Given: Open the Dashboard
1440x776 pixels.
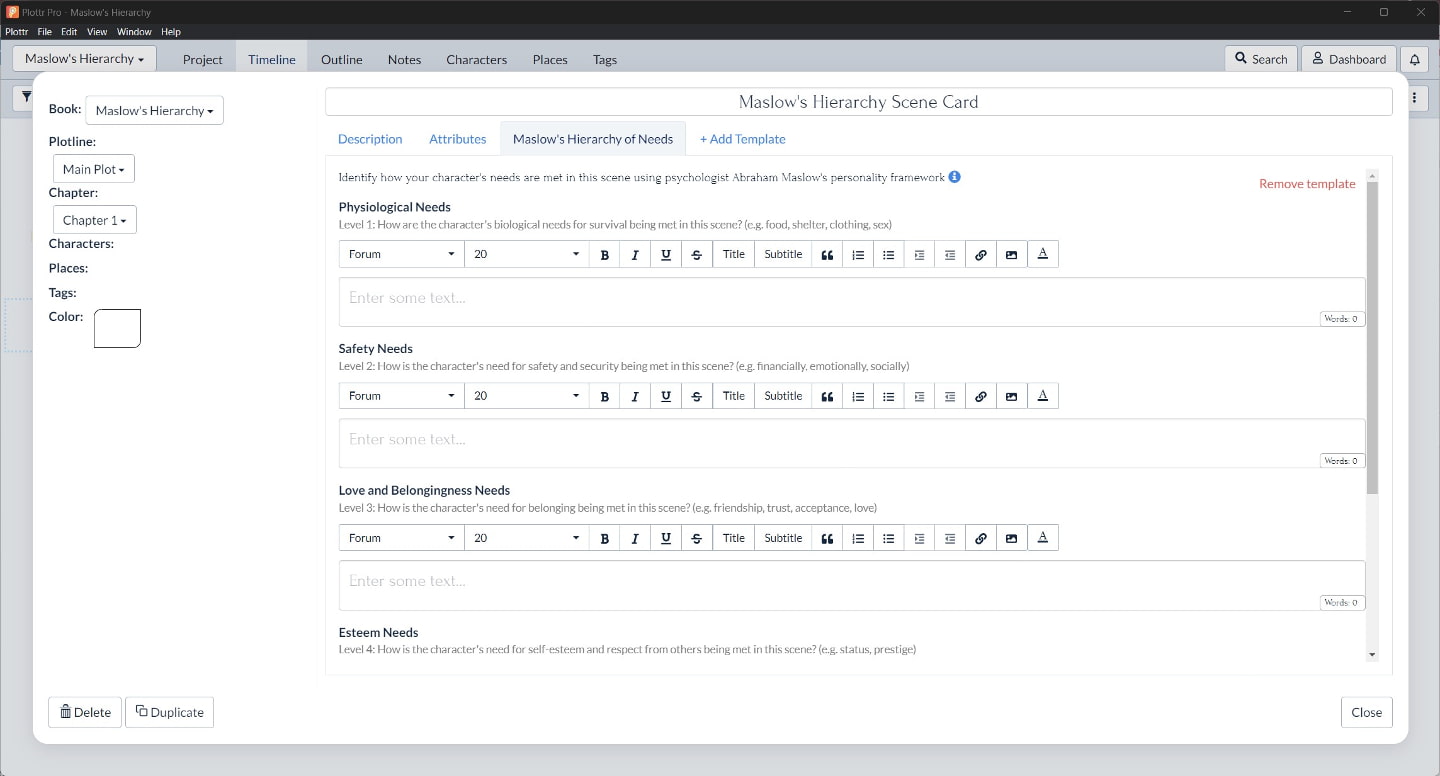Looking at the screenshot, I should [x=1349, y=59].
